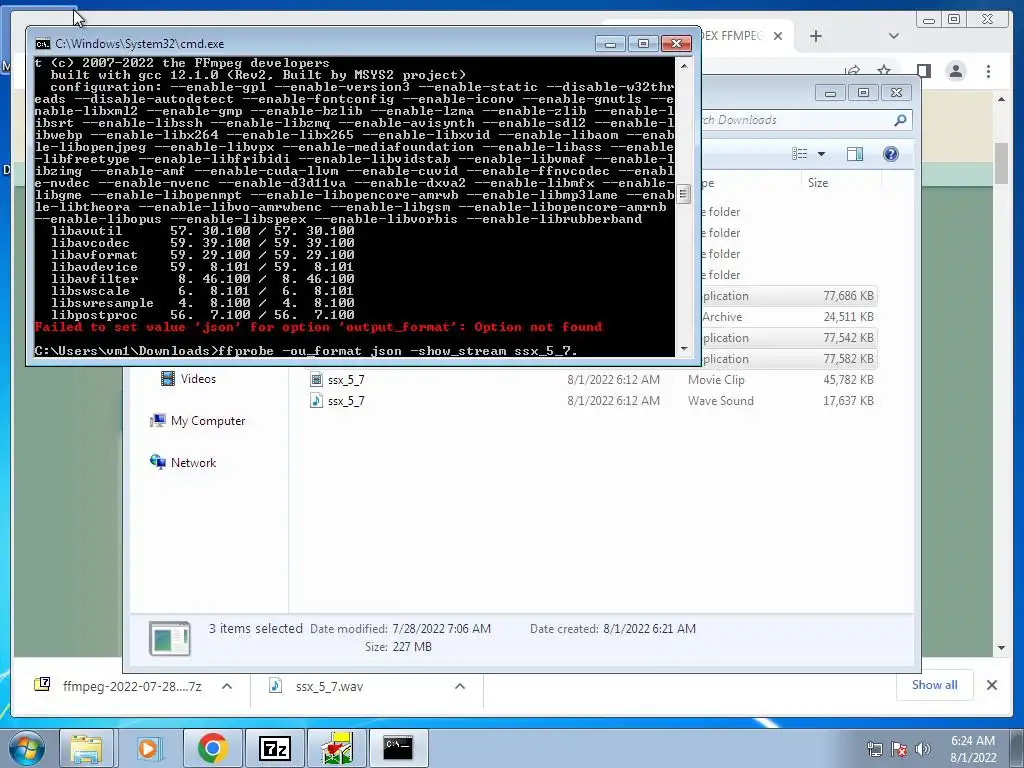Close the FFMPEG browser tab
Image resolution: width=1024 pixels, height=768 pixels.
778,36
